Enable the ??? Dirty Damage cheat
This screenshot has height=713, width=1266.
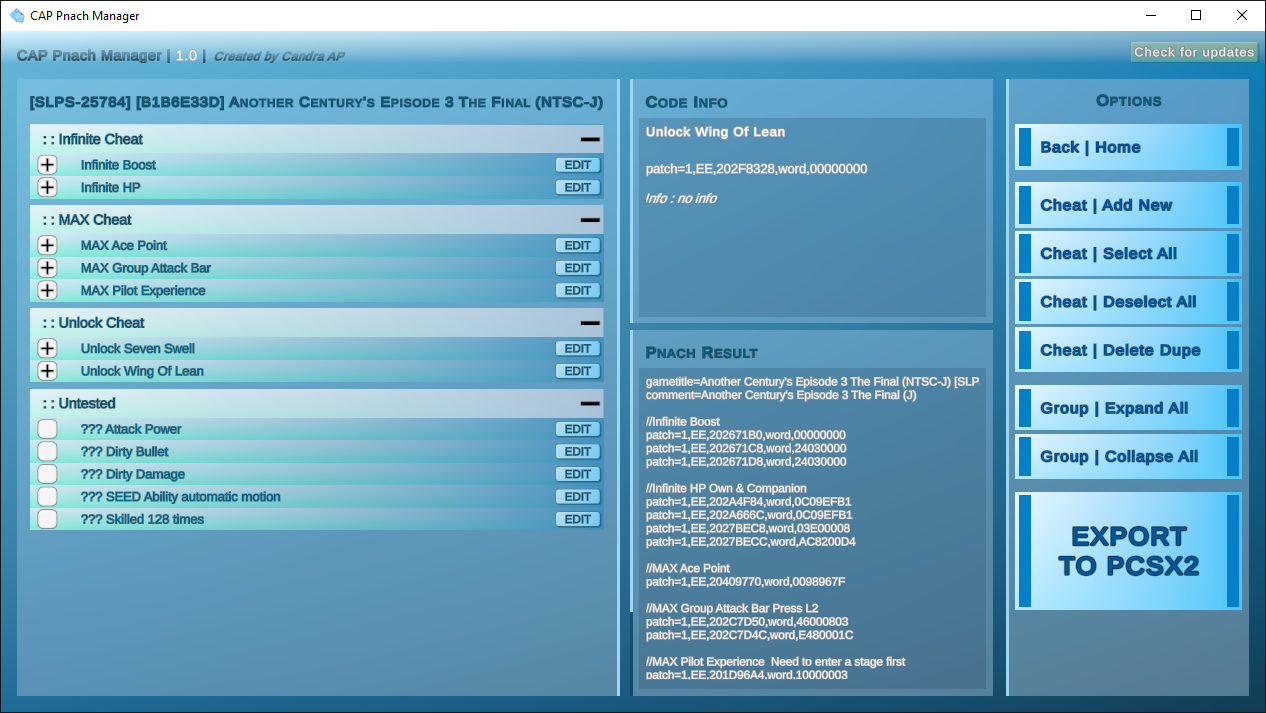47,474
